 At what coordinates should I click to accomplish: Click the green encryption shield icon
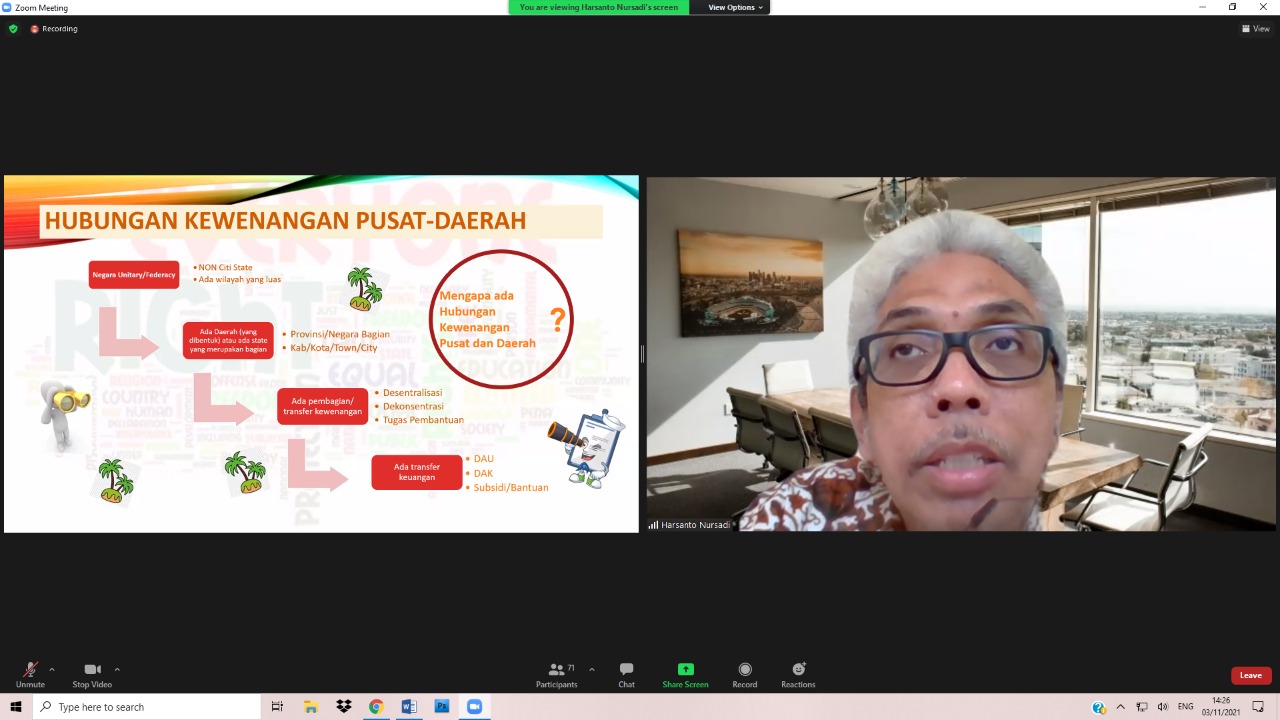(x=13, y=29)
